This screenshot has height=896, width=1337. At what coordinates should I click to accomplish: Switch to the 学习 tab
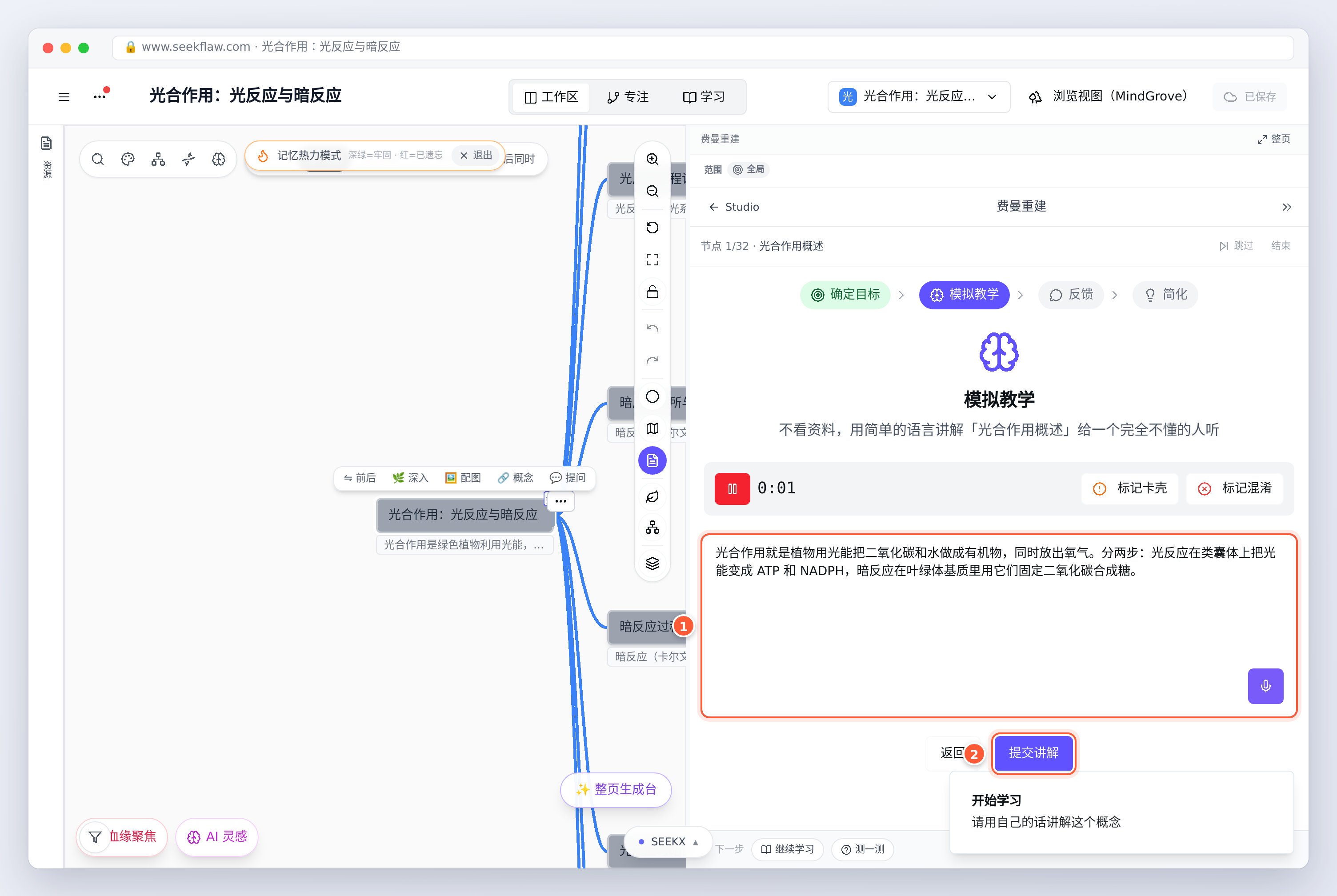(x=704, y=97)
